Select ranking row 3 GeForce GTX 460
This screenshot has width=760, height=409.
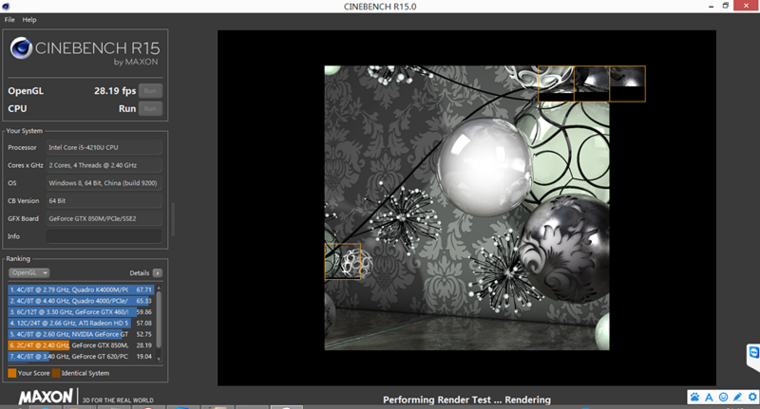click(x=81, y=312)
